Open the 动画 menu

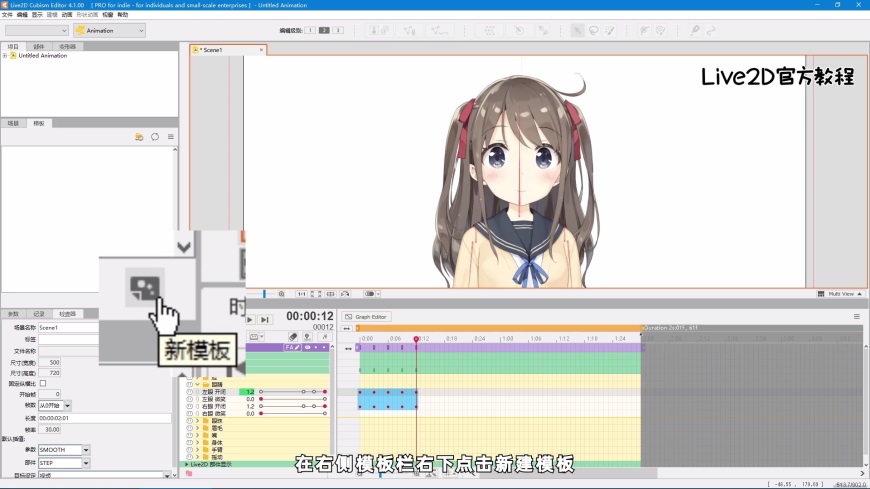pyautogui.click(x=67, y=15)
